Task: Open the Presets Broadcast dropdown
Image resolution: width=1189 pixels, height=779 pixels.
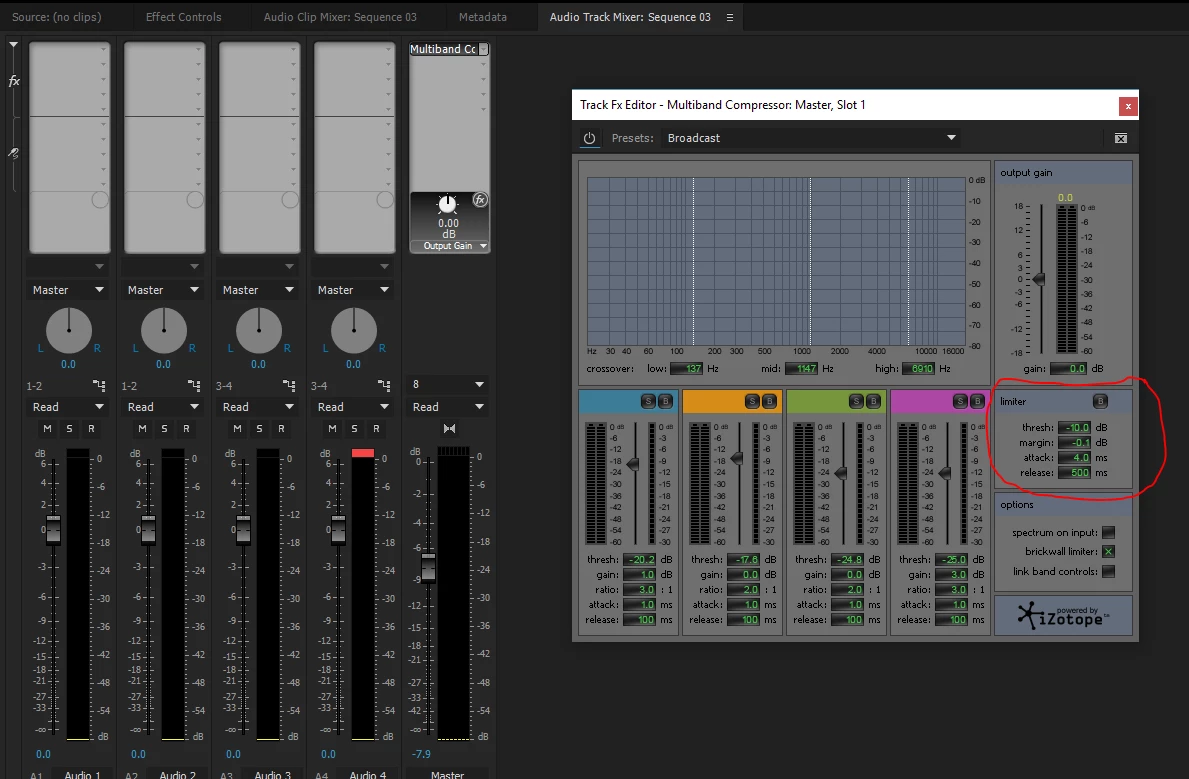Action: pos(811,138)
